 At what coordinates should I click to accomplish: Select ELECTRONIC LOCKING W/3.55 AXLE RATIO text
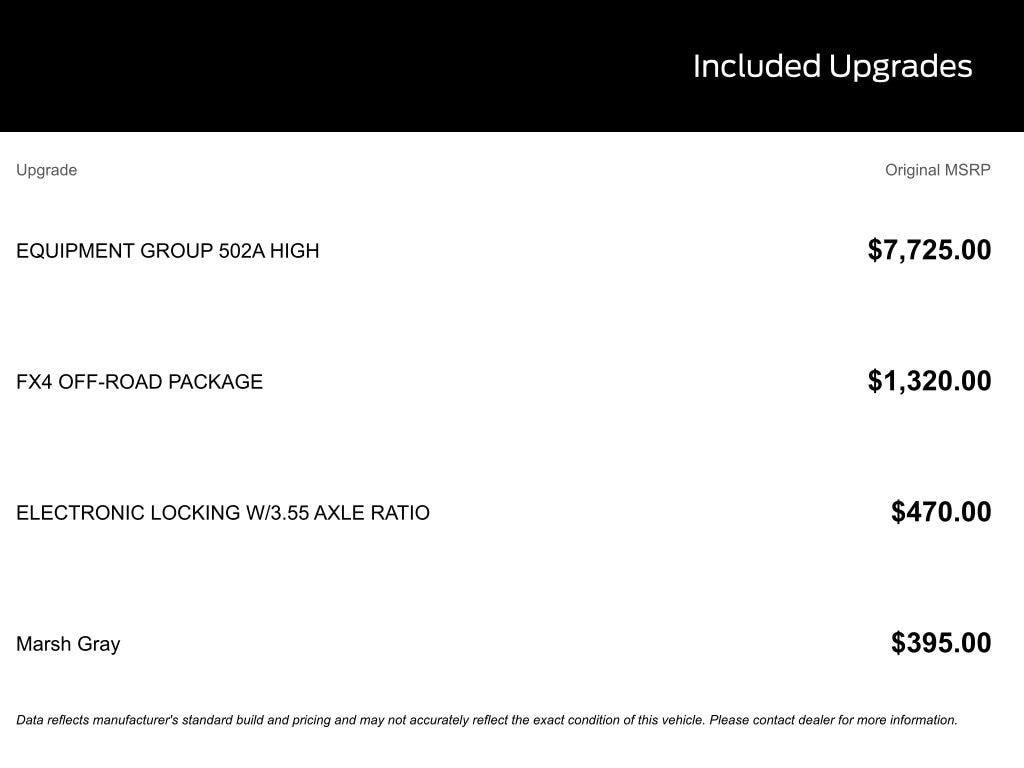pos(222,513)
